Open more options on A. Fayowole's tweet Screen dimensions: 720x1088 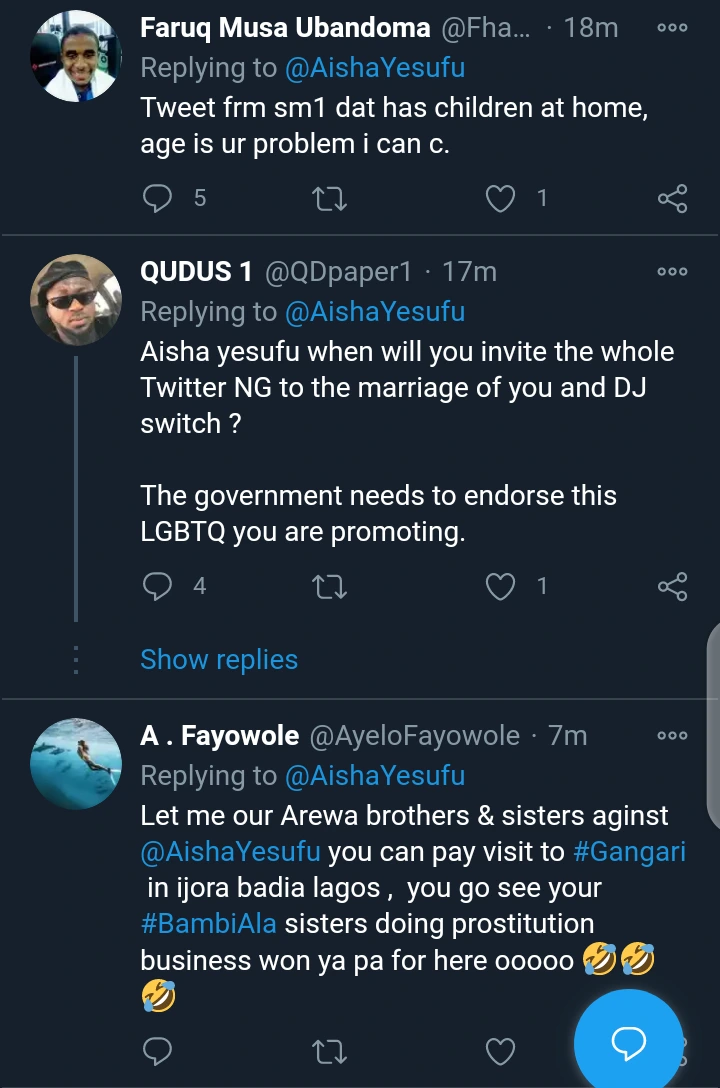click(x=672, y=736)
